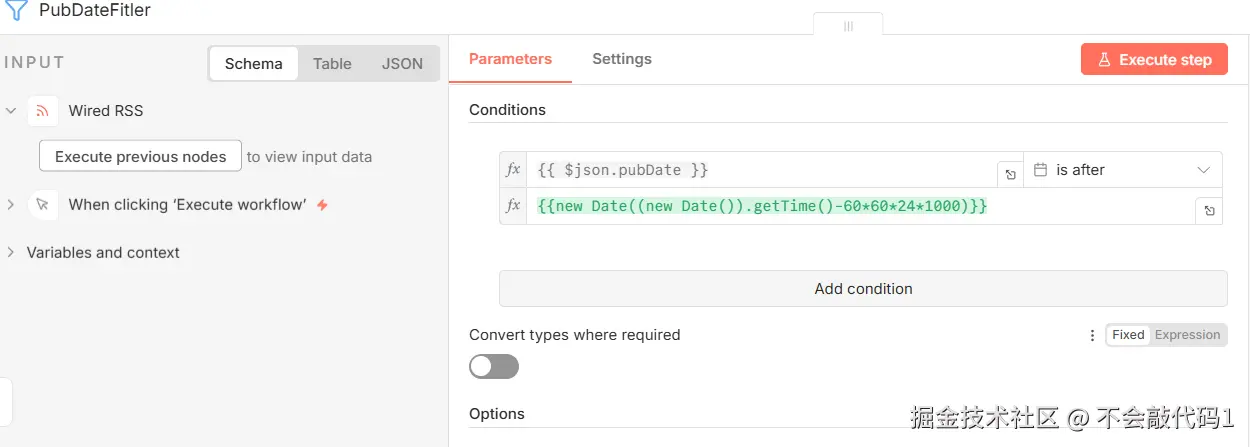
Task: Expand Variables and context section
Action: point(11,253)
